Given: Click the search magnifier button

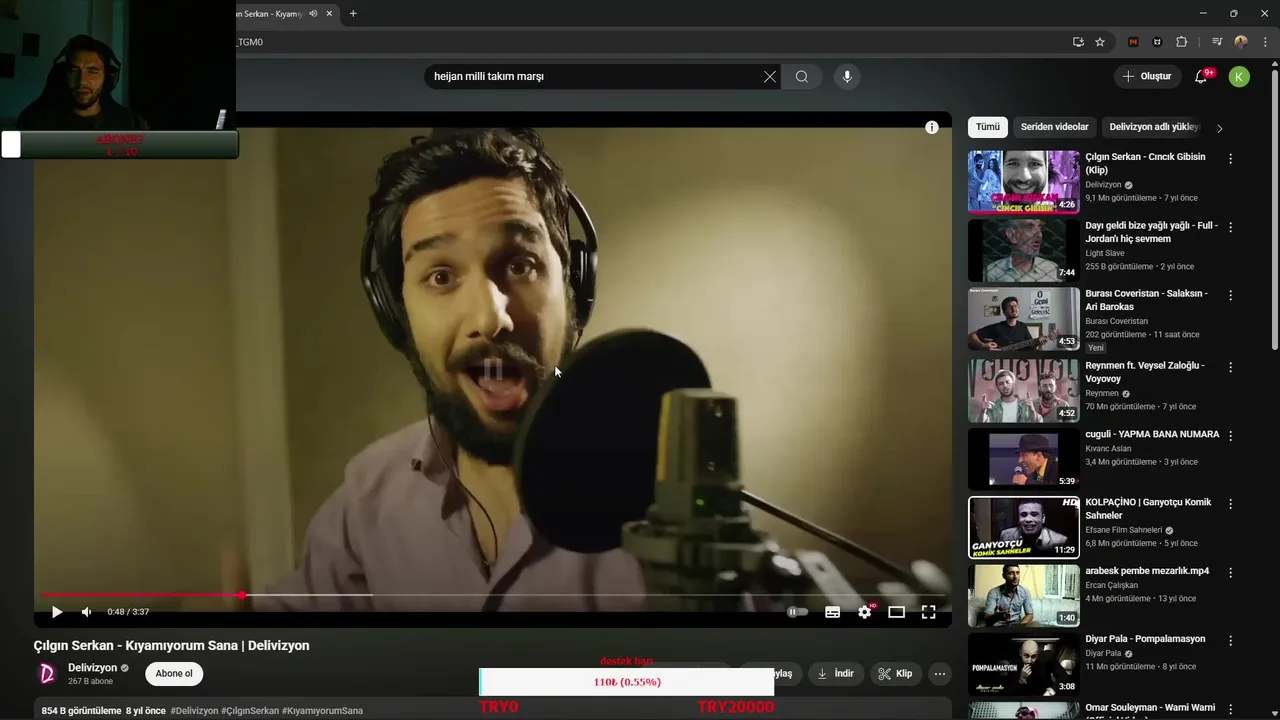Looking at the screenshot, I should tap(802, 76).
